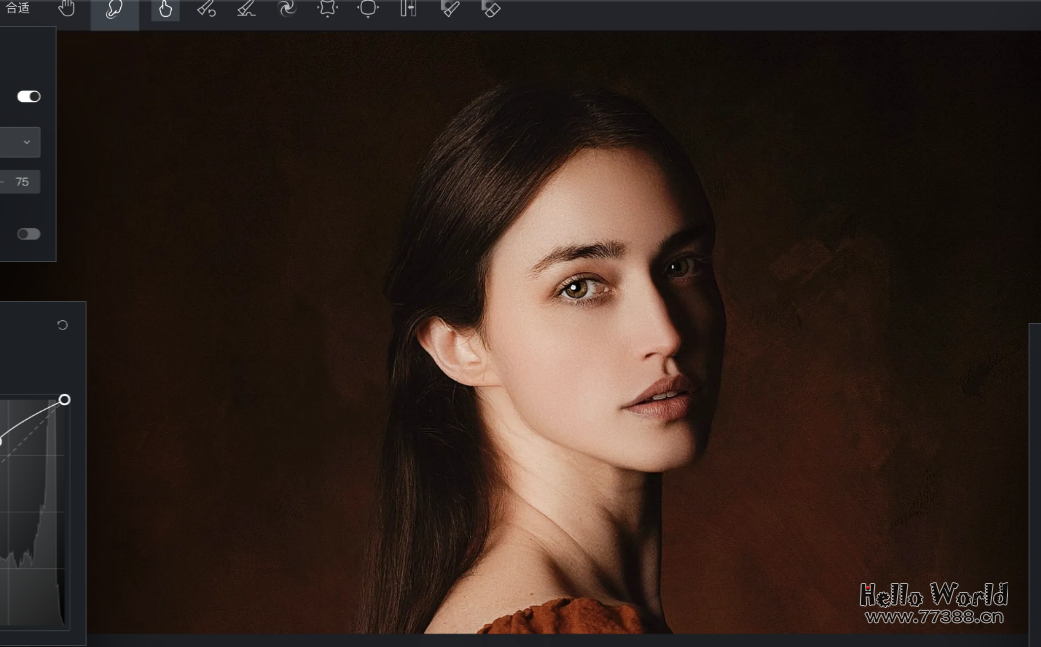Click the tone curve histogram graph

pos(33,512)
